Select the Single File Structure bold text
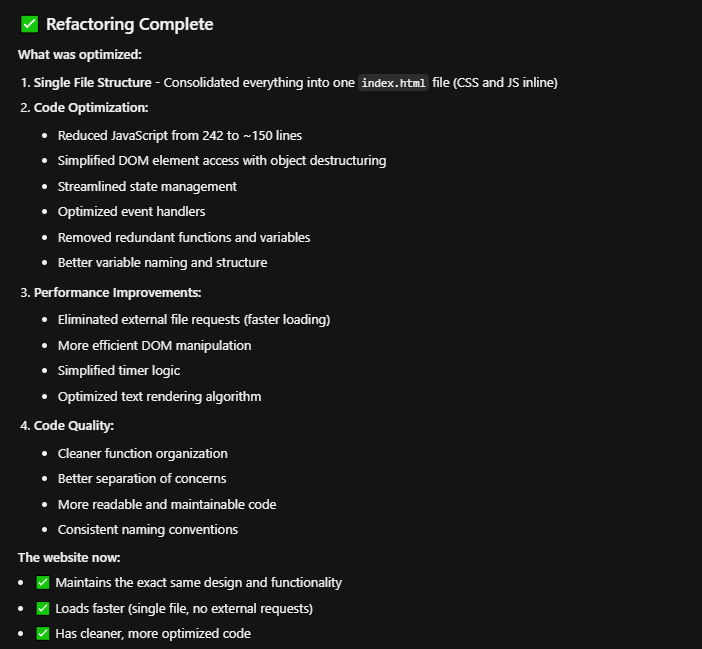The height and width of the screenshot is (649, 702). (x=93, y=83)
